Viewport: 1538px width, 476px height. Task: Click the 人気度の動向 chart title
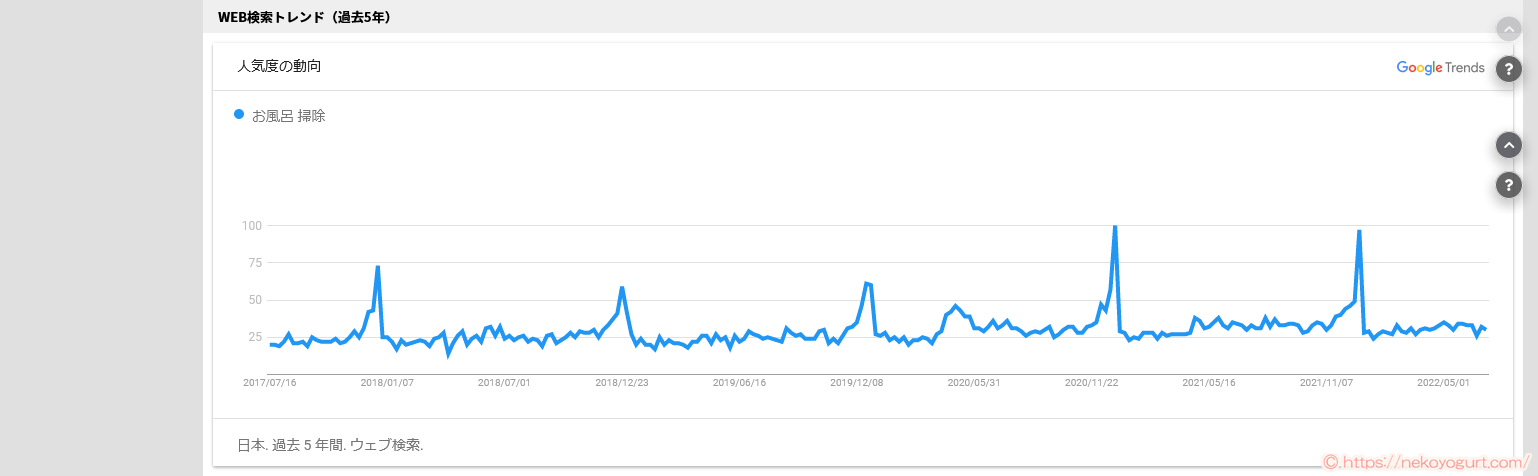click(279, 67)
